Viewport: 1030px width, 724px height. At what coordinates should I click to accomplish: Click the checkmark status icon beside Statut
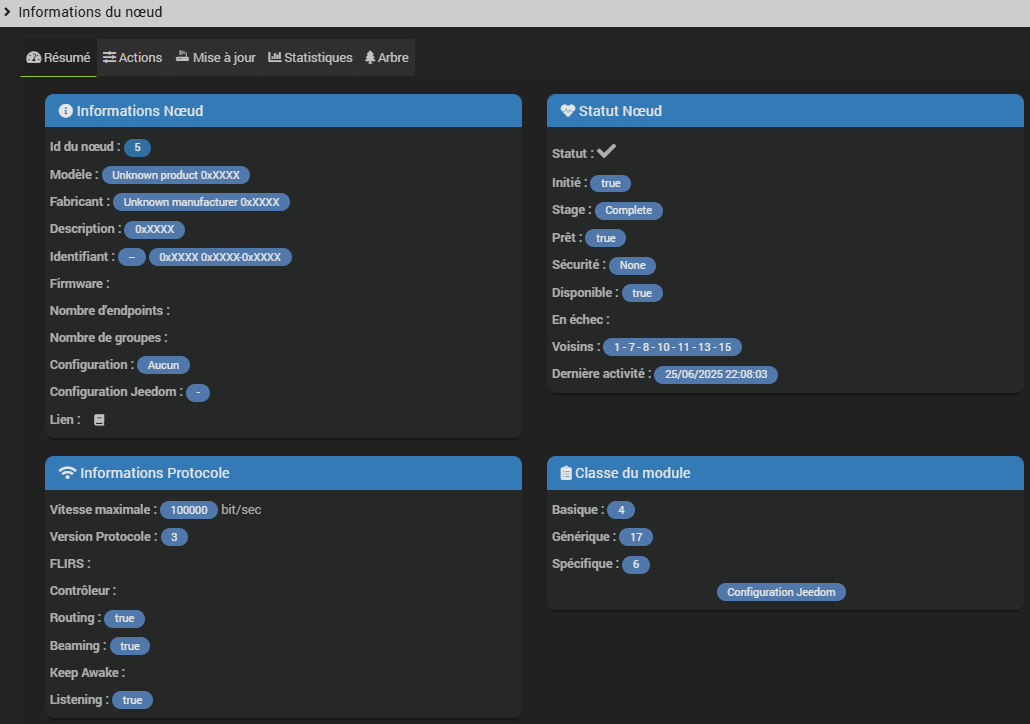[606, 152]
